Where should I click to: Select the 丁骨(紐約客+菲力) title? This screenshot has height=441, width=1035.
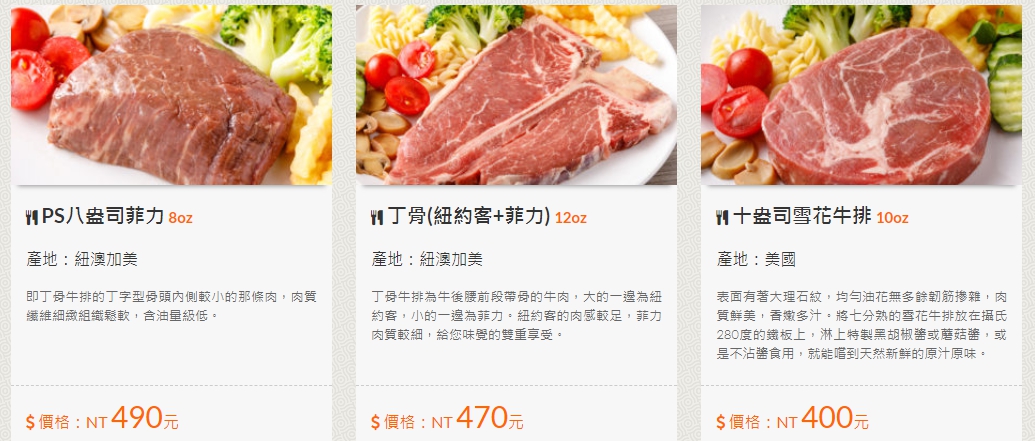tap(469, 216)
